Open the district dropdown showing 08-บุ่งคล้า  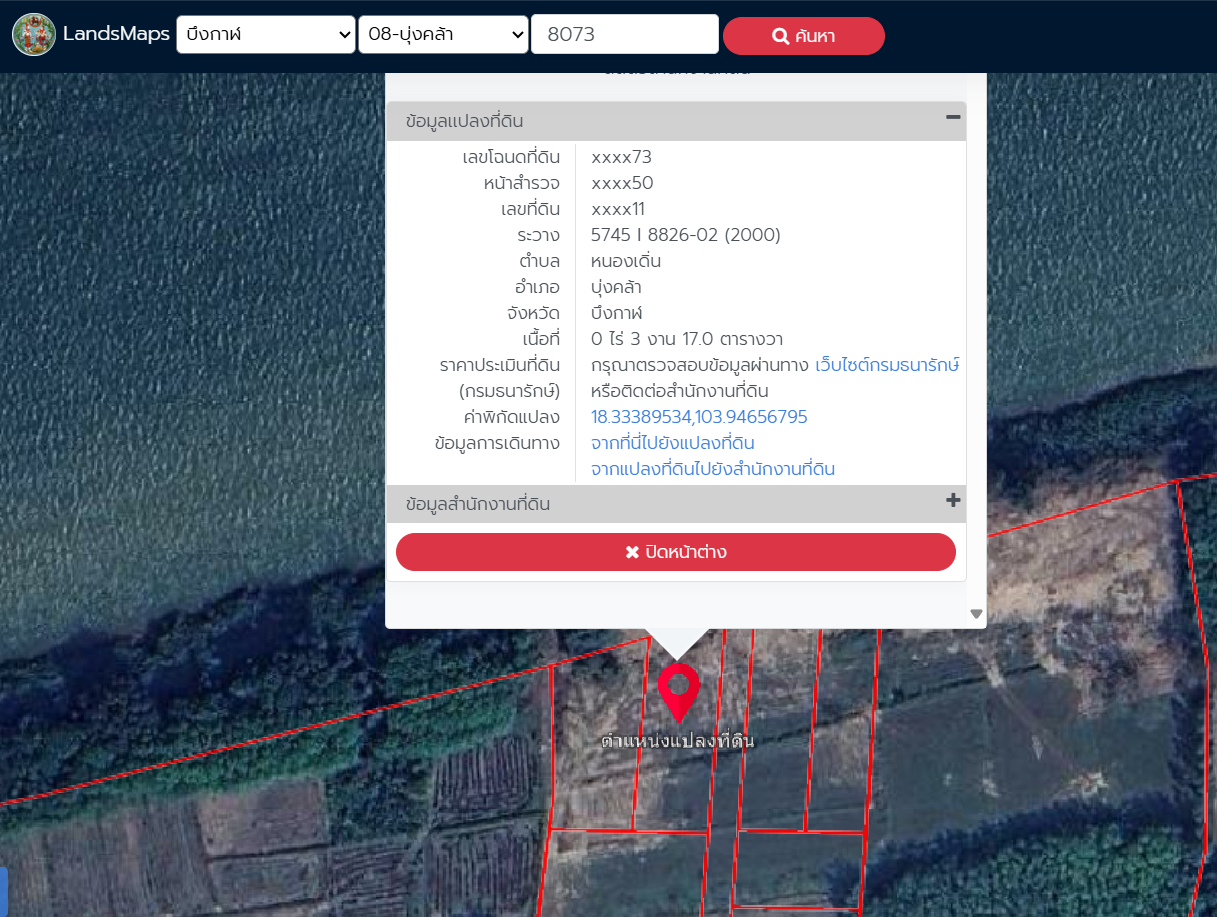pyautogui.click(x=443, y=35)
